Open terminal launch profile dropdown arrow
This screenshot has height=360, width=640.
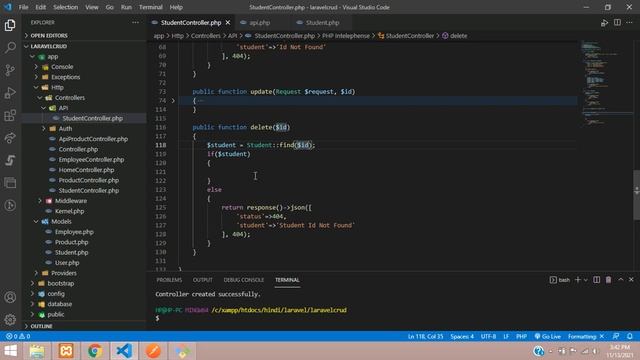[585, 280]
